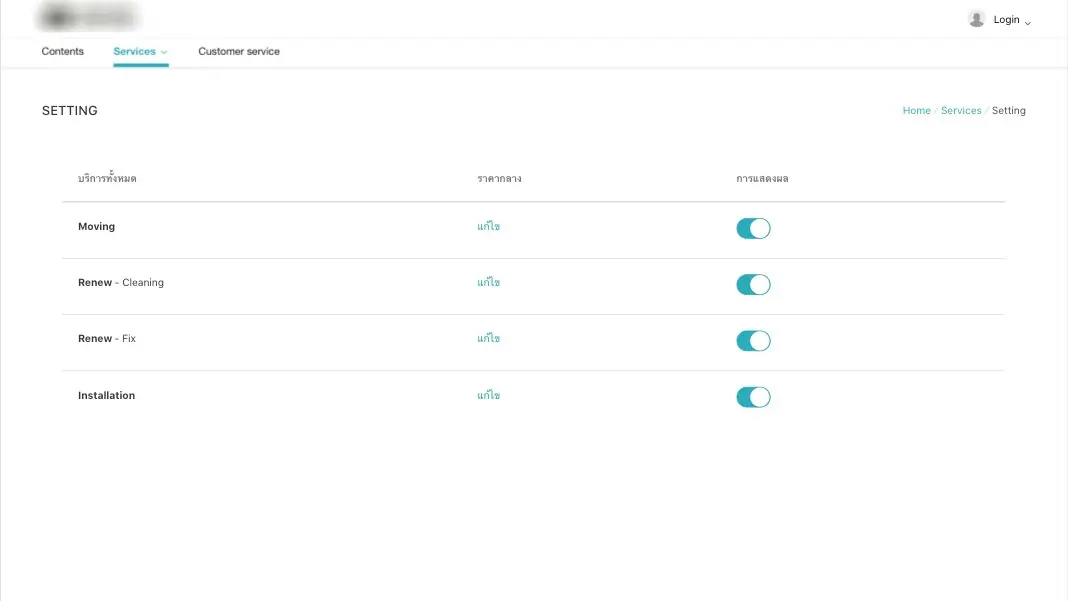Click the user avatar icon near Login
1068x601 pixels.
[x=976, y=18]
